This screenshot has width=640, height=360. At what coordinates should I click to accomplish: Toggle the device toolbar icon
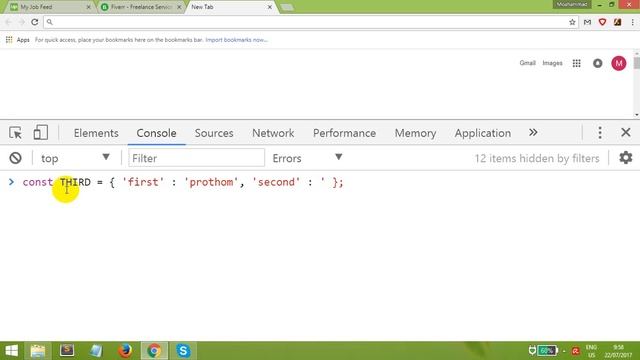point(40,133)
